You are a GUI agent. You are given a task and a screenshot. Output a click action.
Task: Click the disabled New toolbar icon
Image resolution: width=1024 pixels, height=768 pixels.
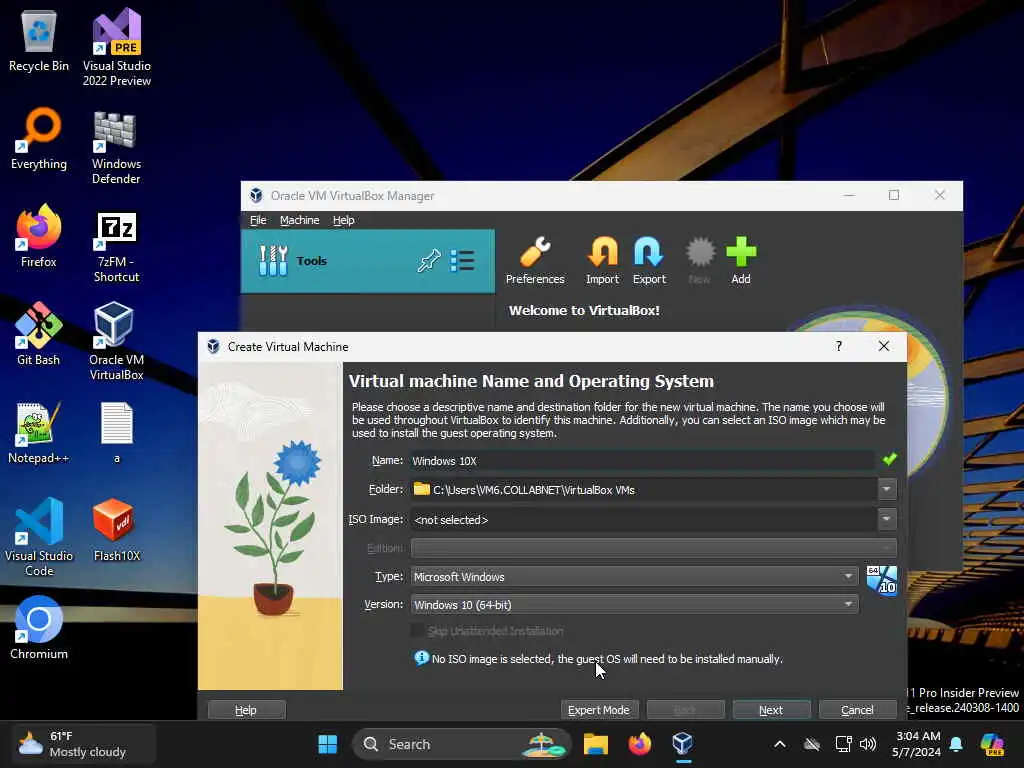pyautogui.click(x=699, y=261)
